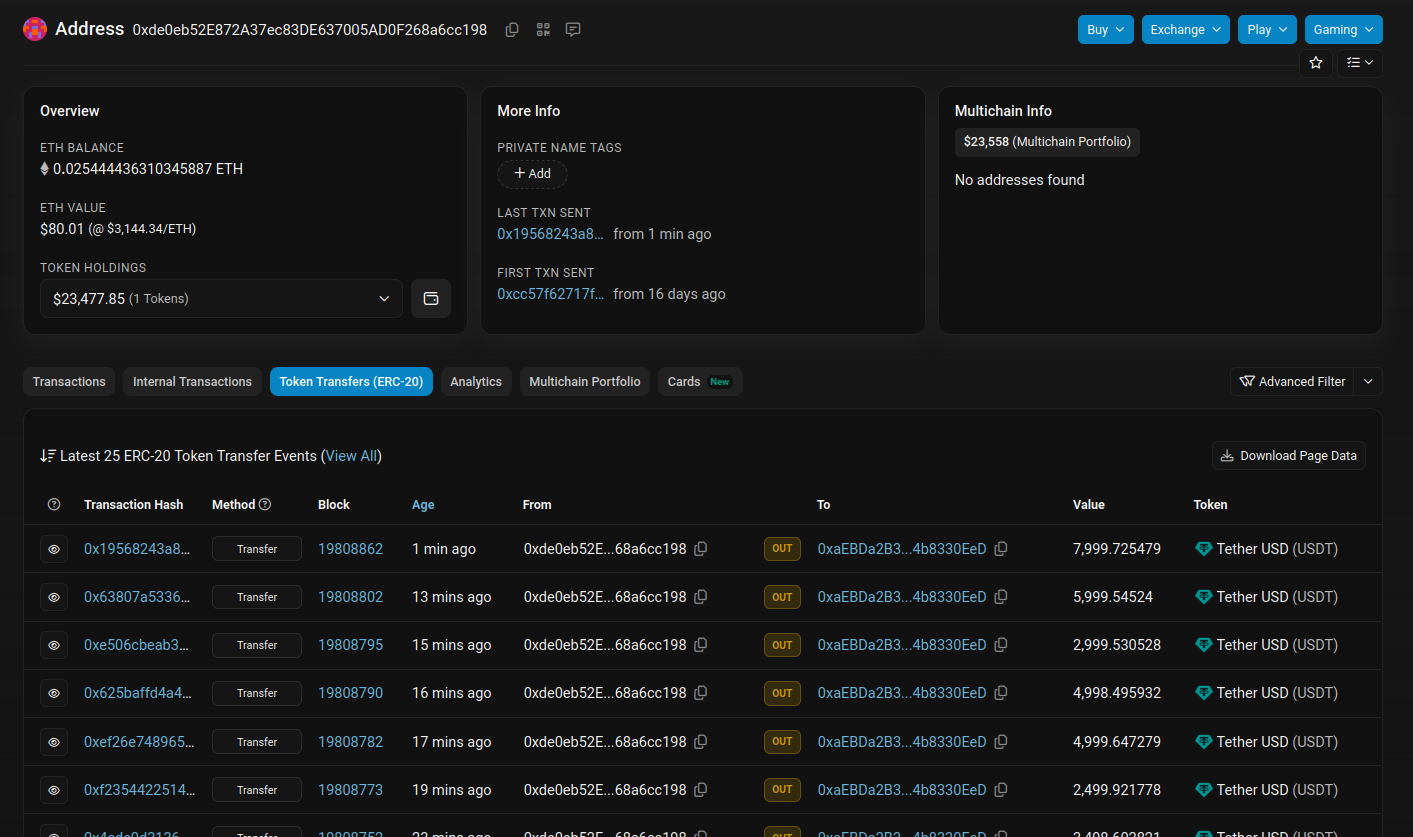The width and height of the screenshot is (1413, 837).
Task: Copy From address in block 19808795 row
Action: pyautogui.click(x=701, y=645)
